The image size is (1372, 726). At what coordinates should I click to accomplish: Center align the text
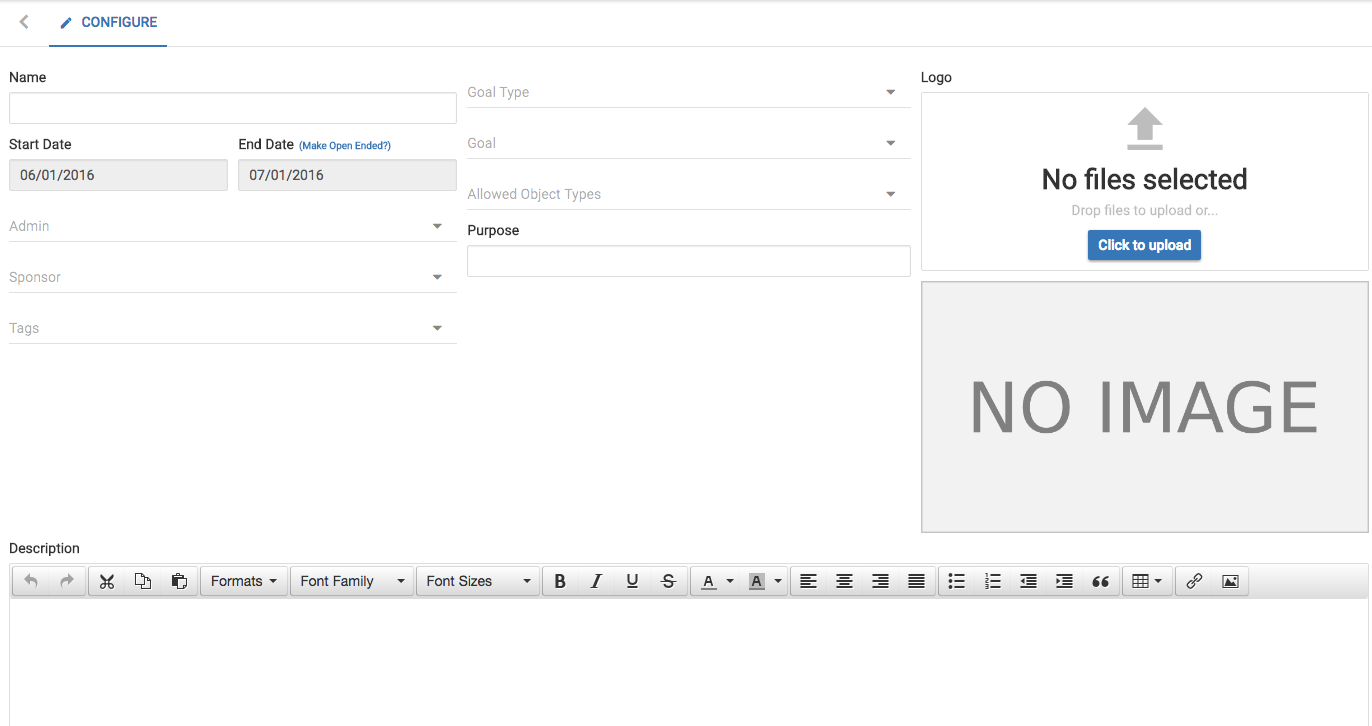(x=844, y=581)
